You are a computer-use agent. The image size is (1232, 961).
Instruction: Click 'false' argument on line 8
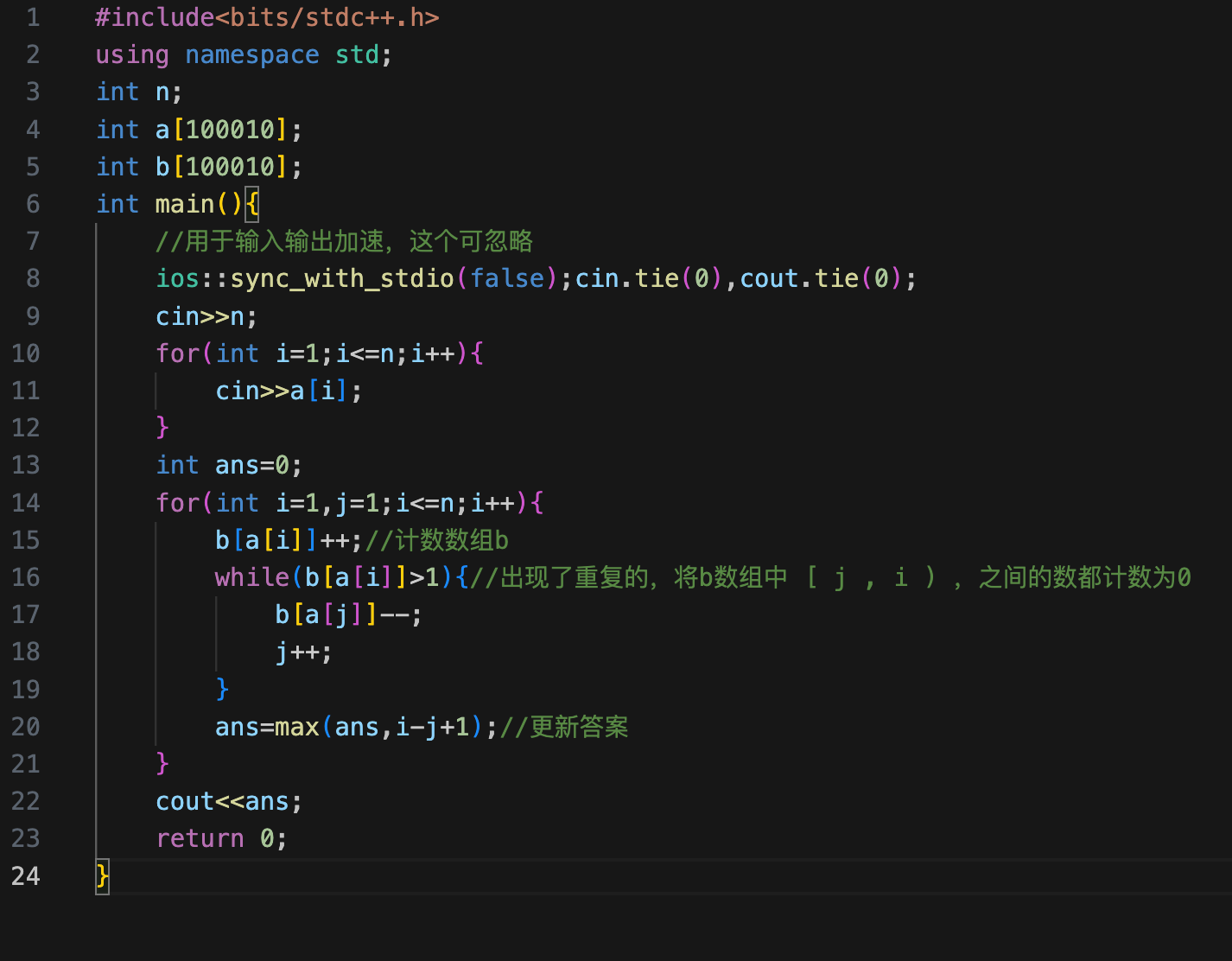(x=507, y=278)
